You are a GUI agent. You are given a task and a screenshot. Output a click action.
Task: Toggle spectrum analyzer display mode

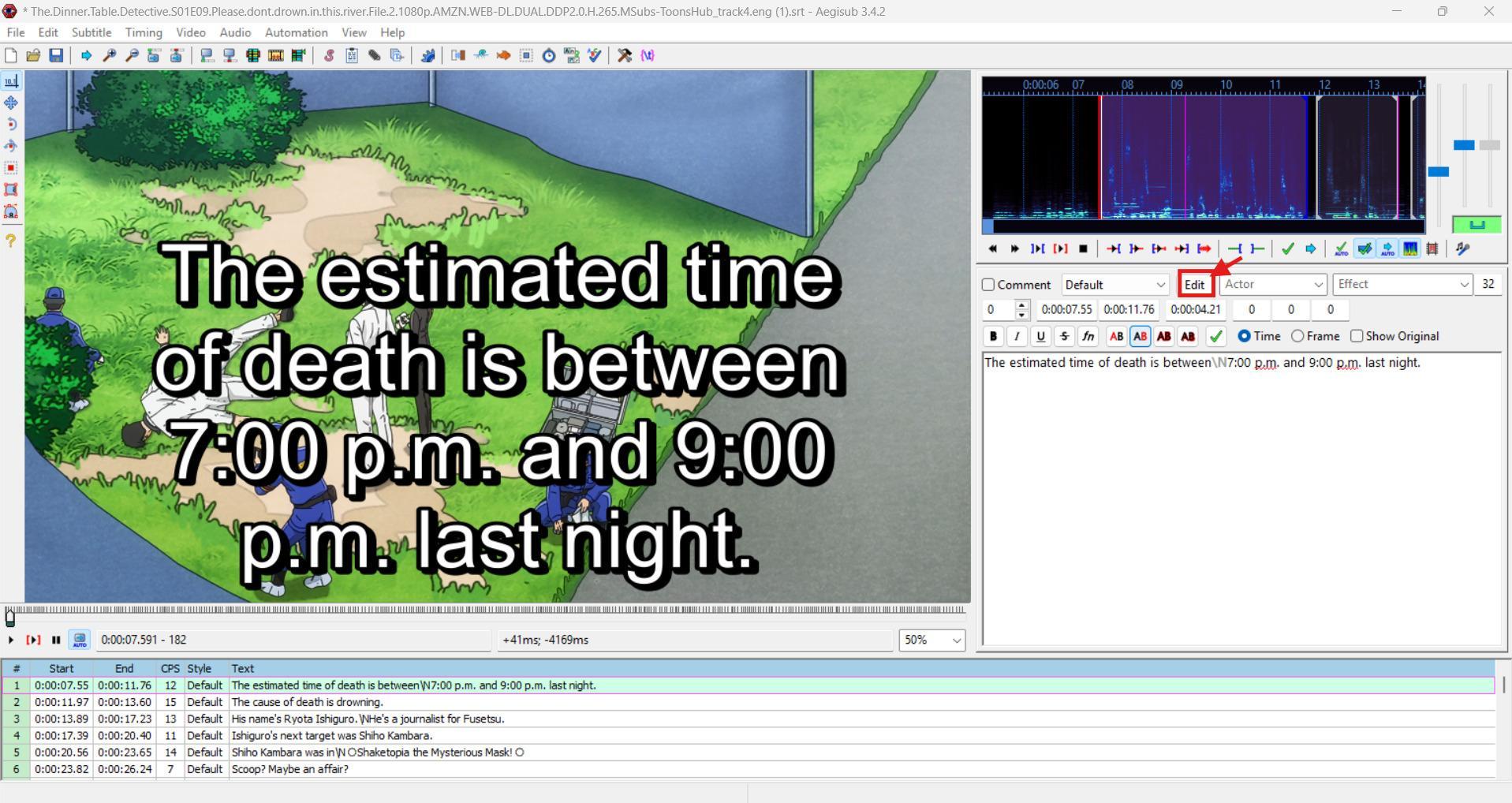[x=1410, y=248]
